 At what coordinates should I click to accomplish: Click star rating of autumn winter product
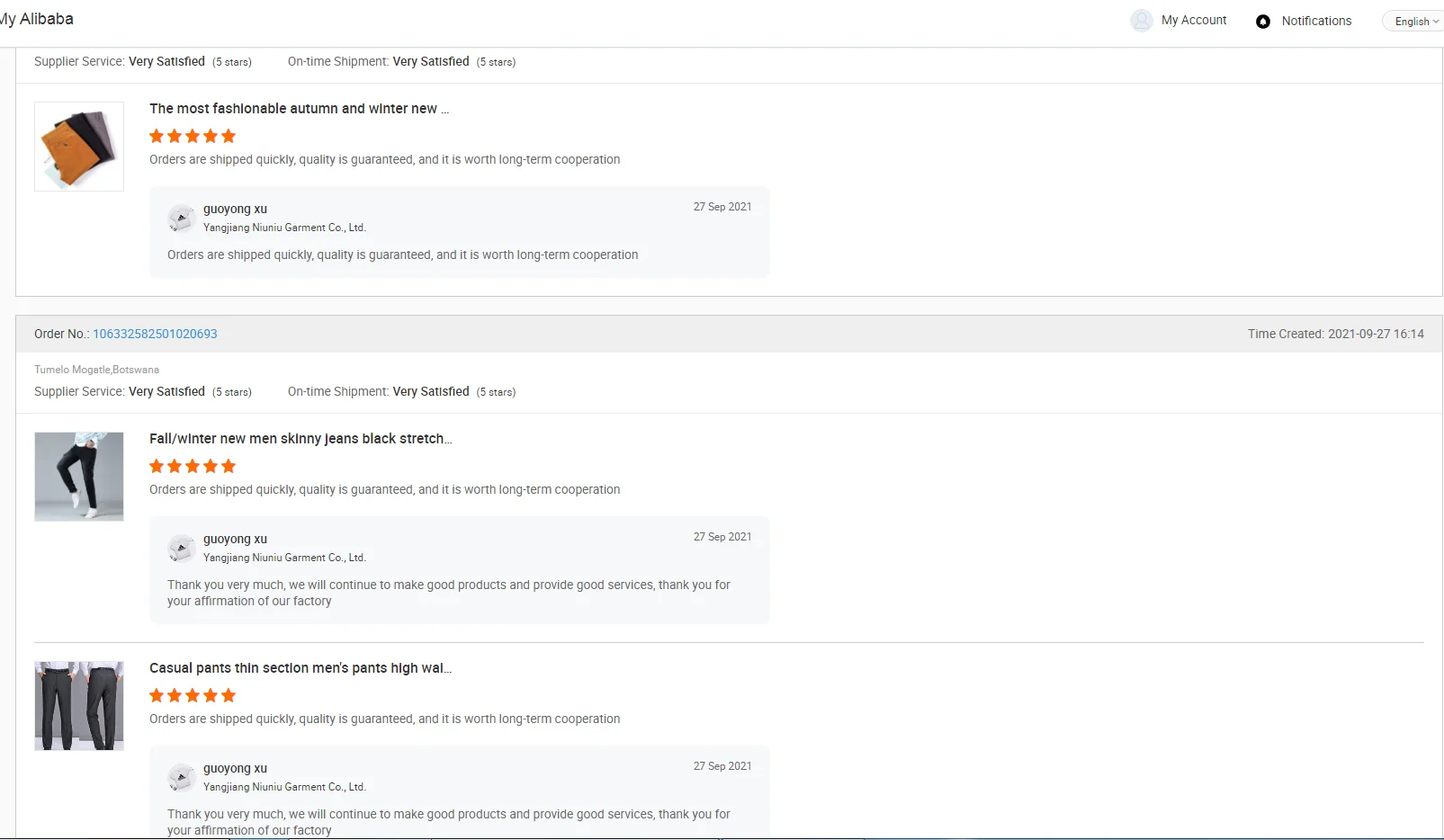pos(193,136)
